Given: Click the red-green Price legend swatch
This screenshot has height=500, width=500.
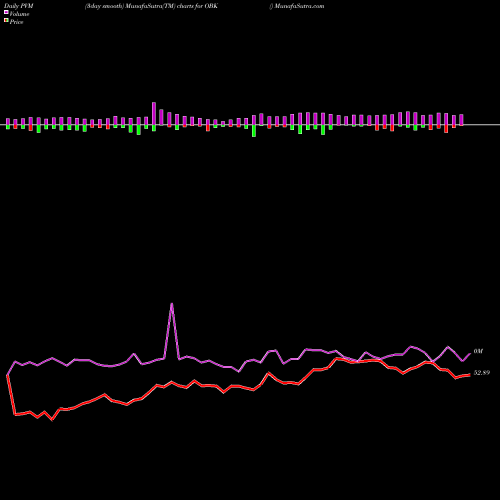Looking at the screenshot, I should 6,21.
